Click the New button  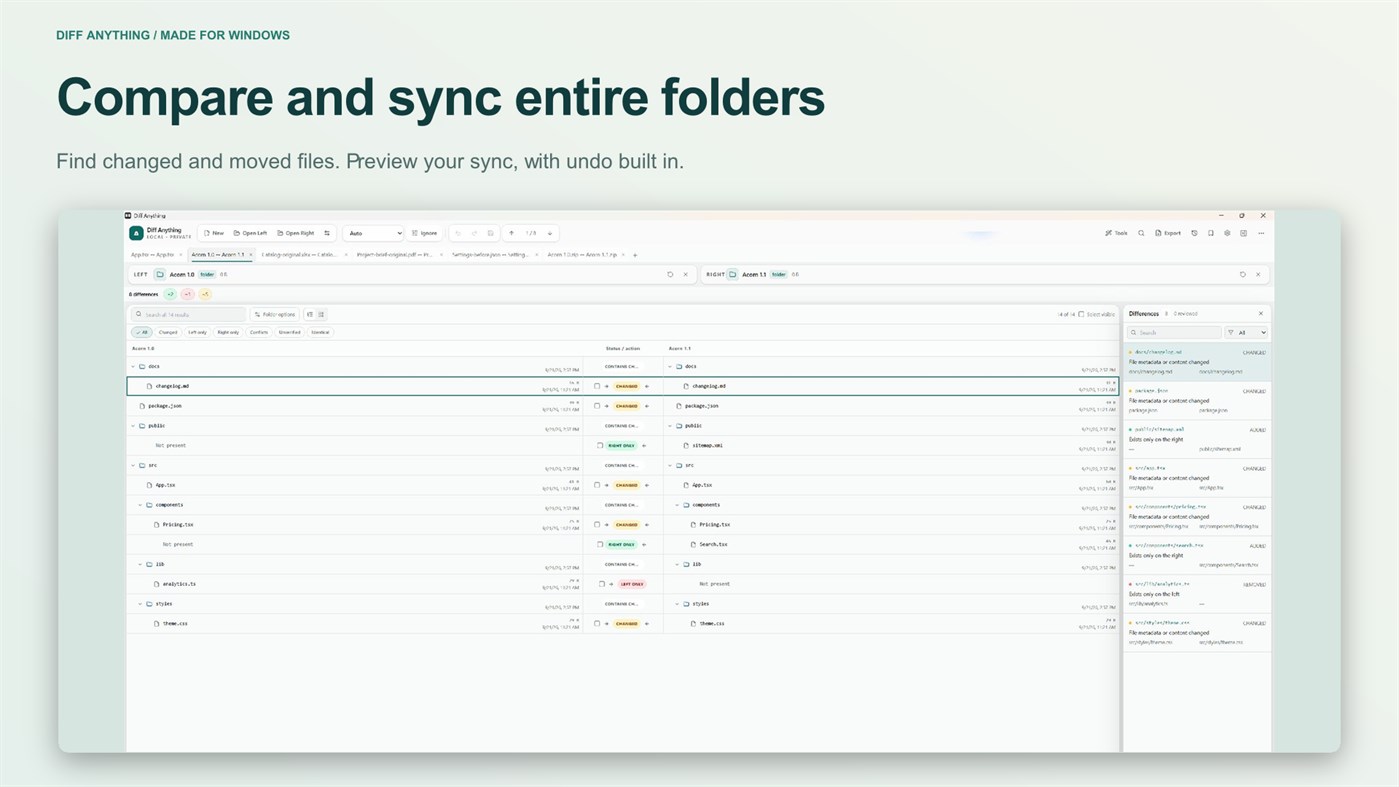214,233
